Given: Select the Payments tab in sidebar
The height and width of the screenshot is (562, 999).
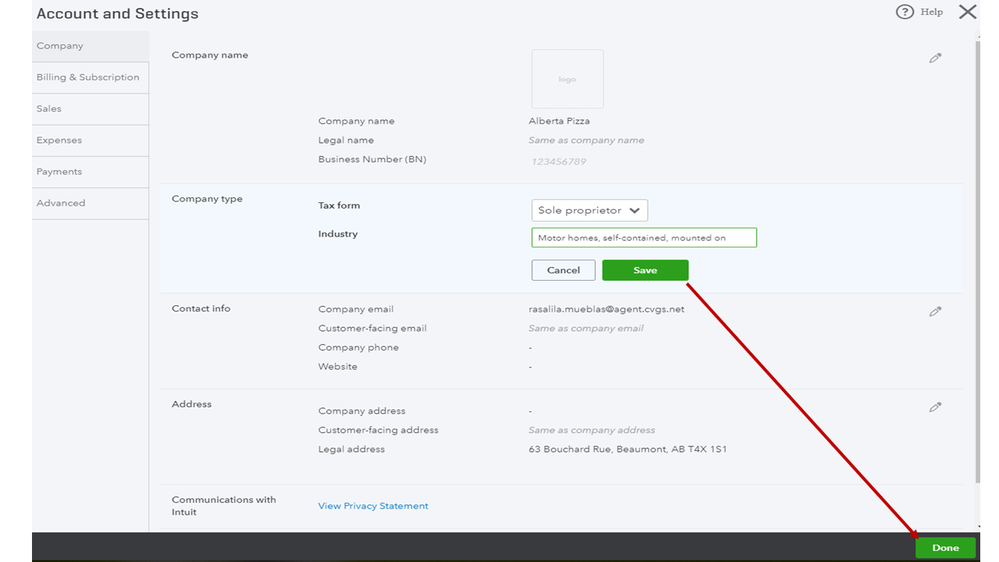Looking at the screenshot, I should click(59, 172).
